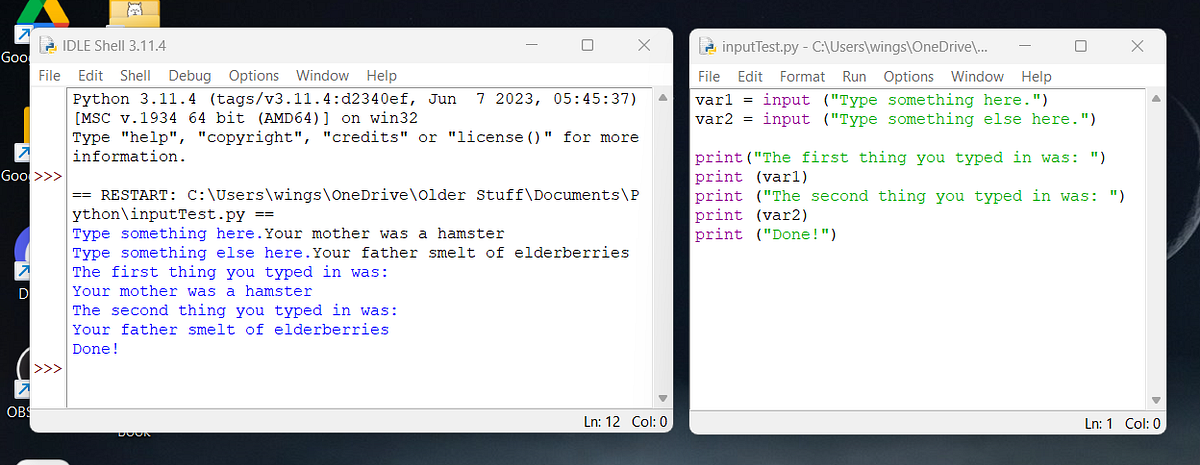
Task: Click 'Your mother was a hamster' output line
Action: click(x=192, y=291)
